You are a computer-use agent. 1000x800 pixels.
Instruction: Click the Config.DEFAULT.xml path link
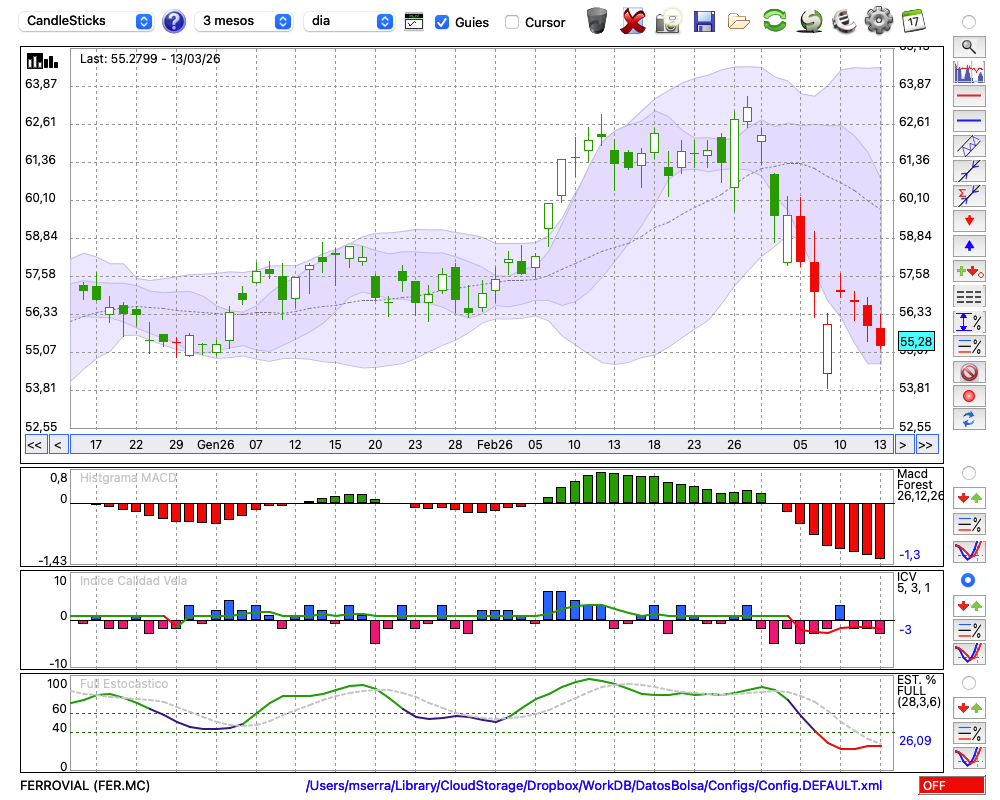point(594,785)
